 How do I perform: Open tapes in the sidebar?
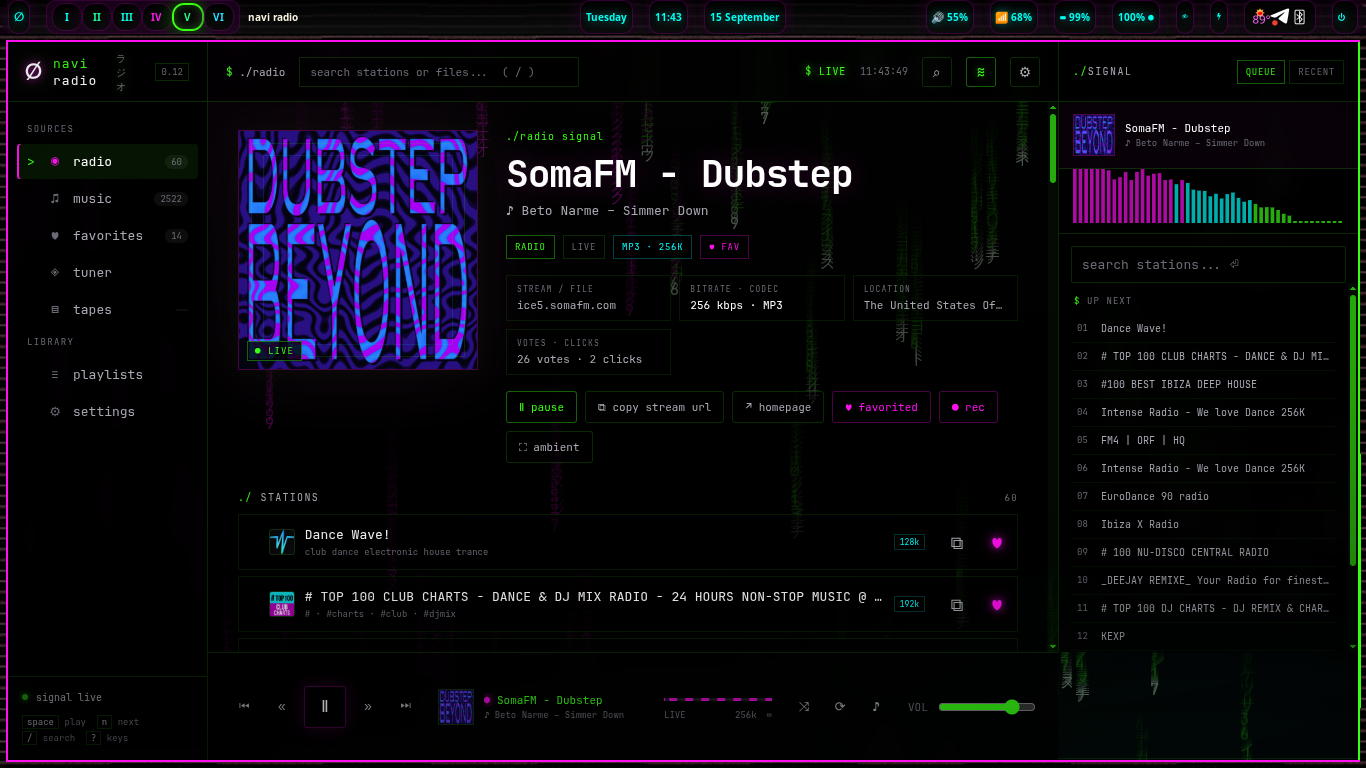click(x=108, y=309)
